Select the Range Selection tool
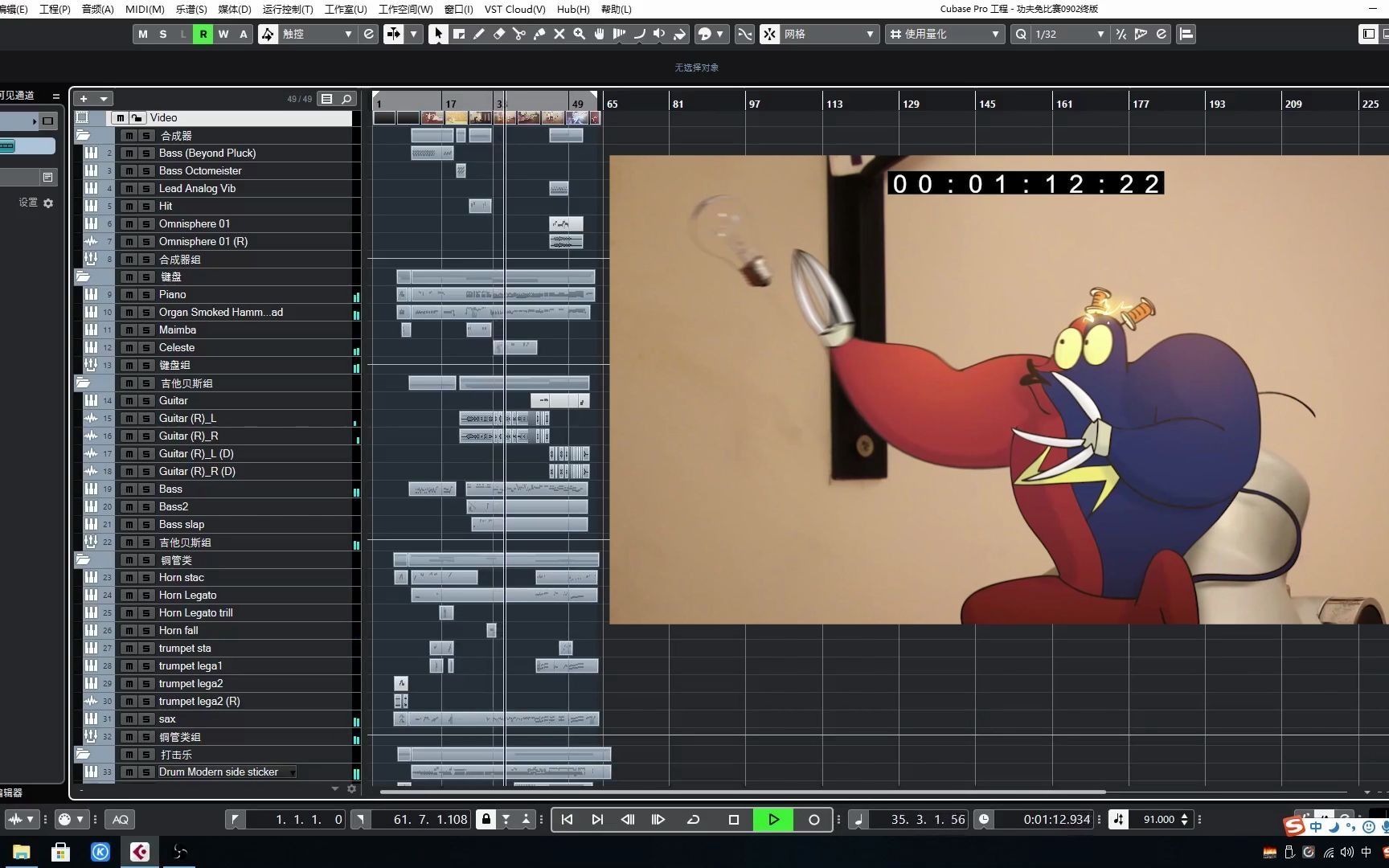This screenshot has width=1389, height=868. click(x=458, y=34)
